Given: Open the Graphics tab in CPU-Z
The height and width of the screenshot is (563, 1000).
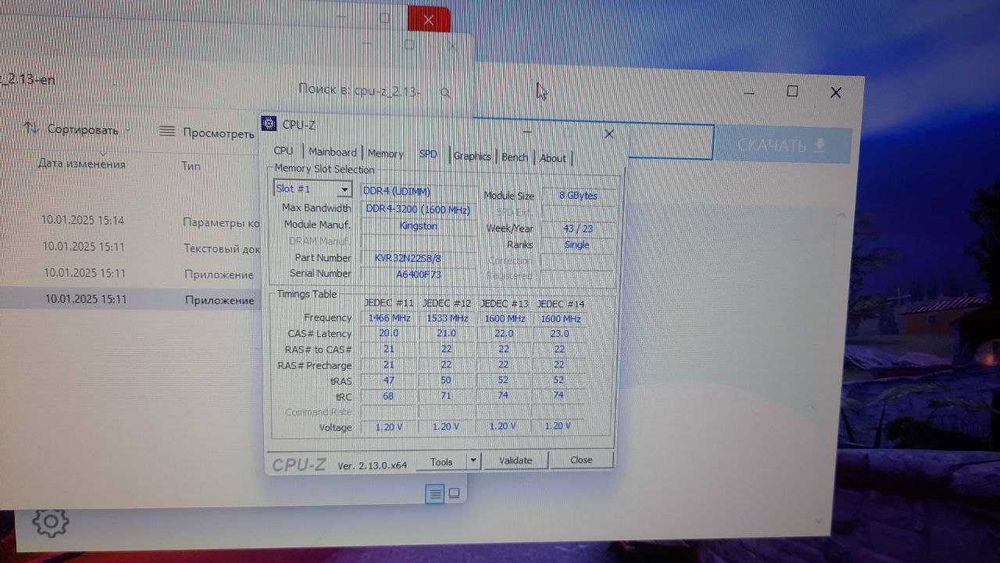Looking at the screenshot, I should (x=472, y=156).
